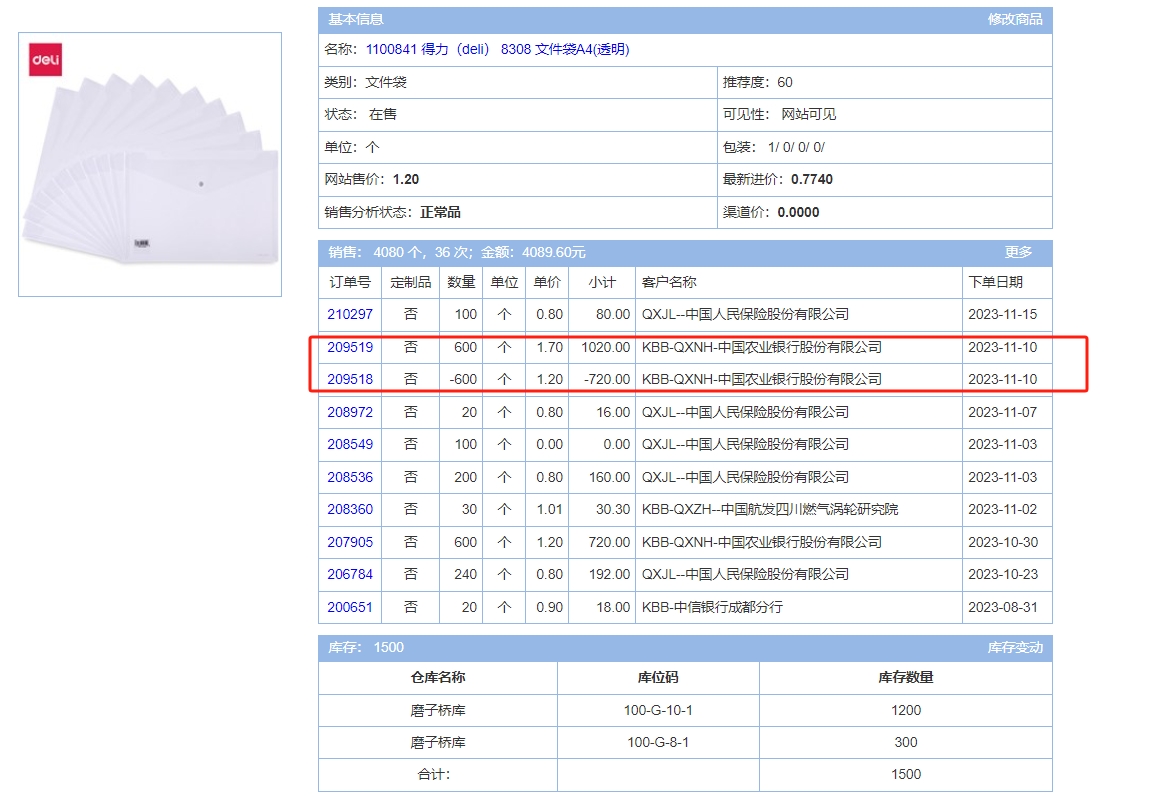Open the 更多 sales link
The height and width of the screenshot is (797, 1173).
click(1017, 252)
